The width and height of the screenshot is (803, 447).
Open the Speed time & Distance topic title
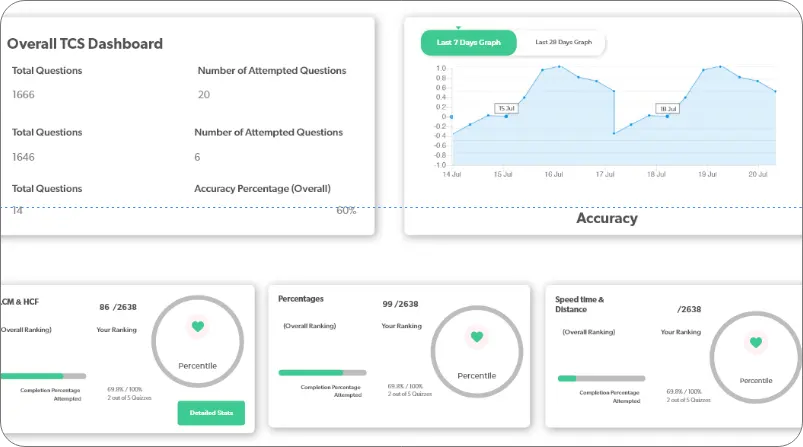(580, 304)
